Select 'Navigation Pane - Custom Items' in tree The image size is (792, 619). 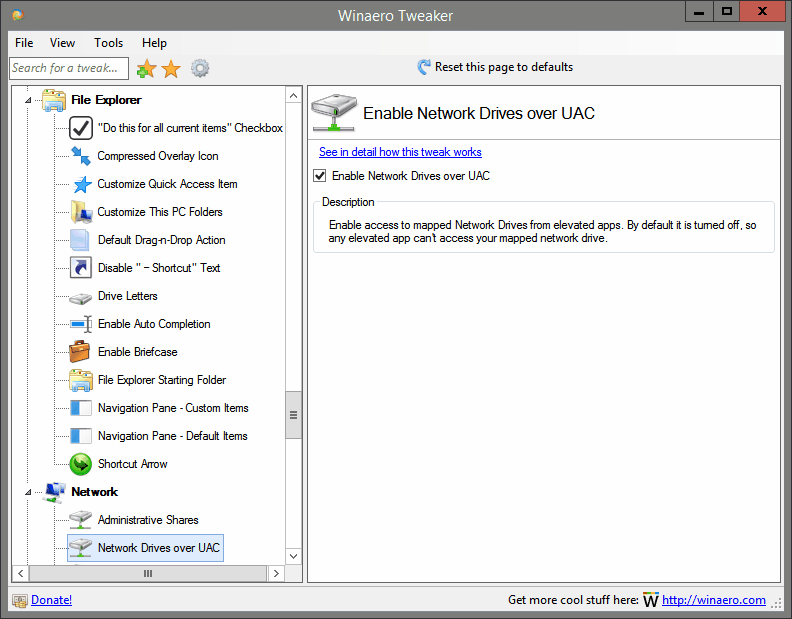point(173,408)
